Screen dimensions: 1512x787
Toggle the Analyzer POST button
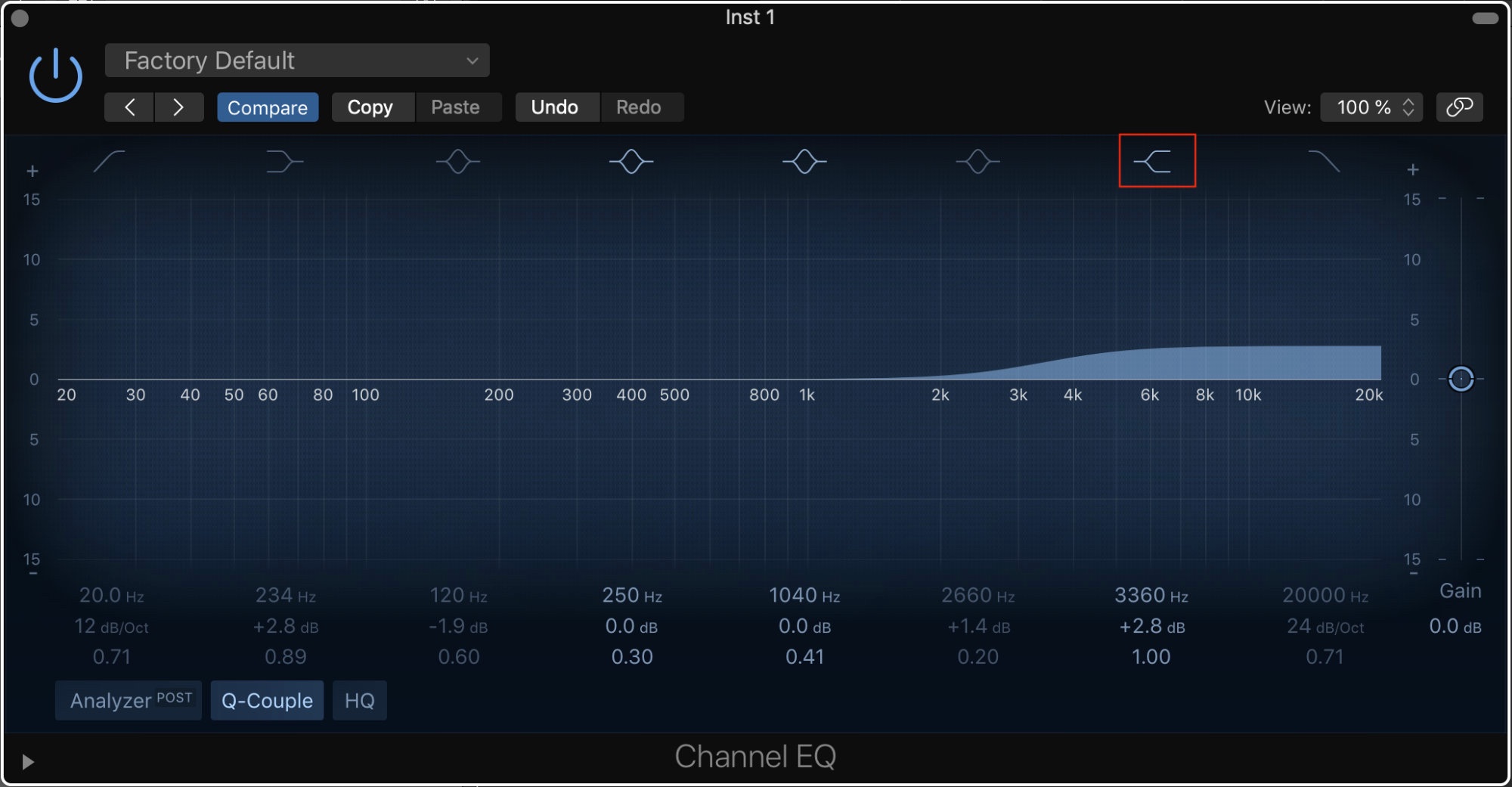pos(129,700)
